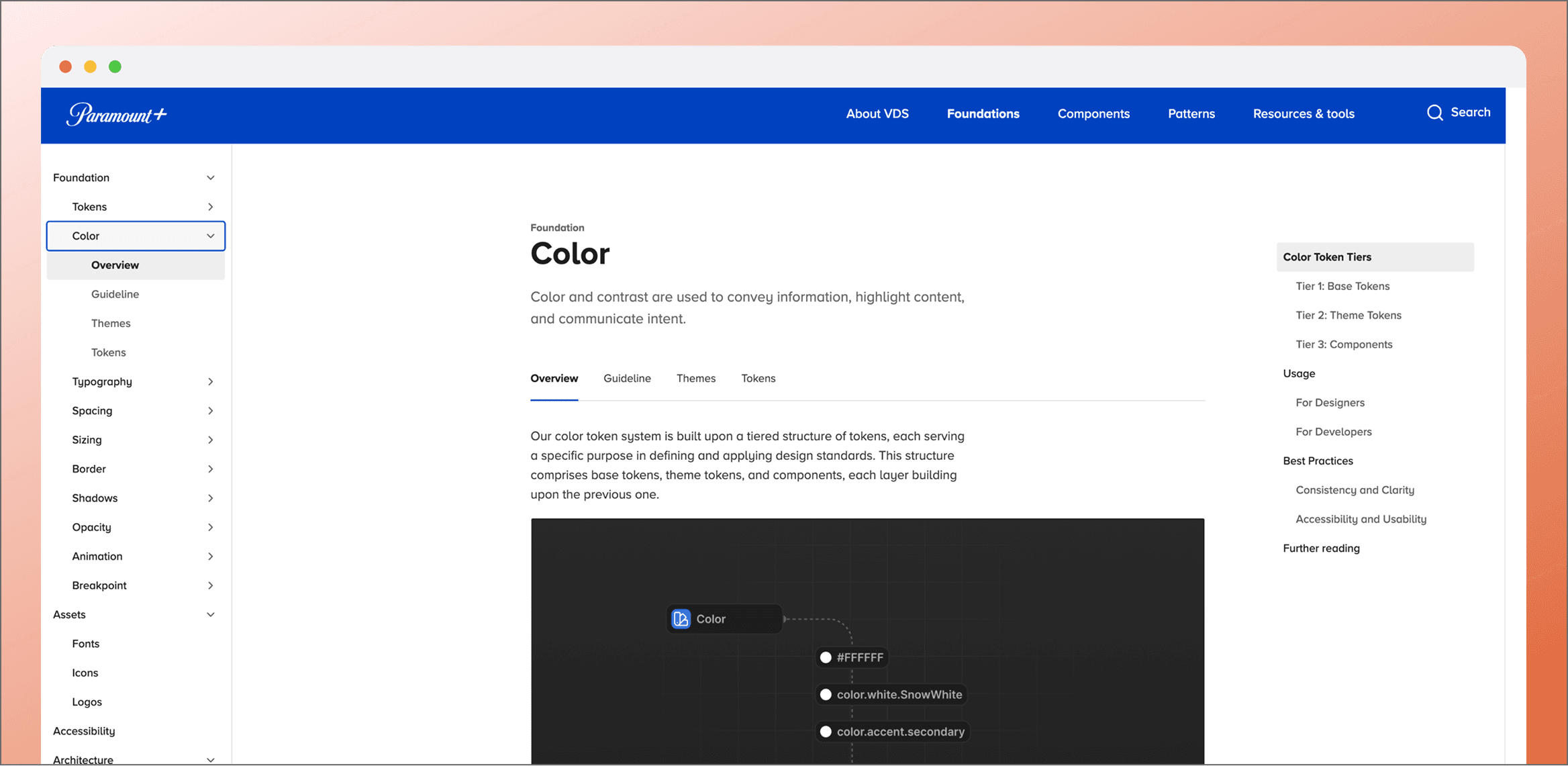Jump to Accessibility and Usability section
Screen dimensions: 1568x766
pyautogui.click(x=1361, y=519)
